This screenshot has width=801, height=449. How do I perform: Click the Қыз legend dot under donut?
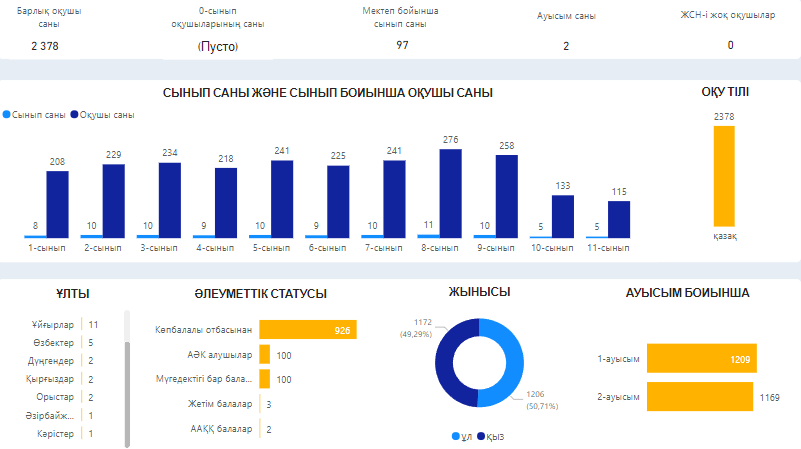tap(481, 437)
